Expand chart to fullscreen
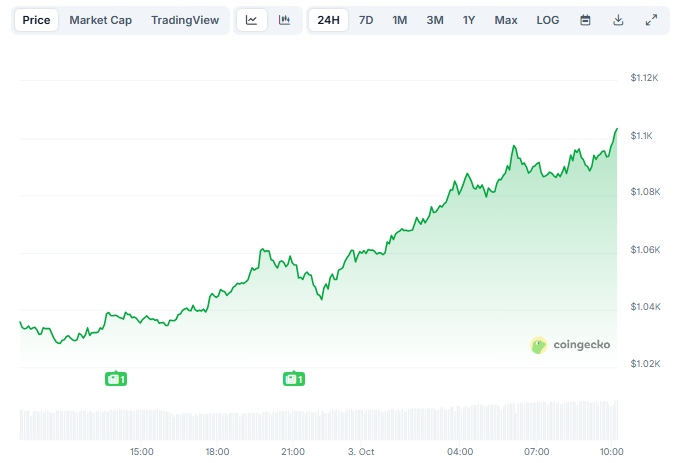678x463 pixels. coord(651,20)
